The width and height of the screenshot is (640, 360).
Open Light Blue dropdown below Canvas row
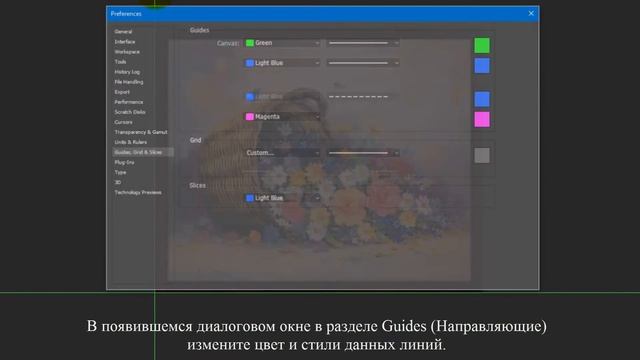282,63
